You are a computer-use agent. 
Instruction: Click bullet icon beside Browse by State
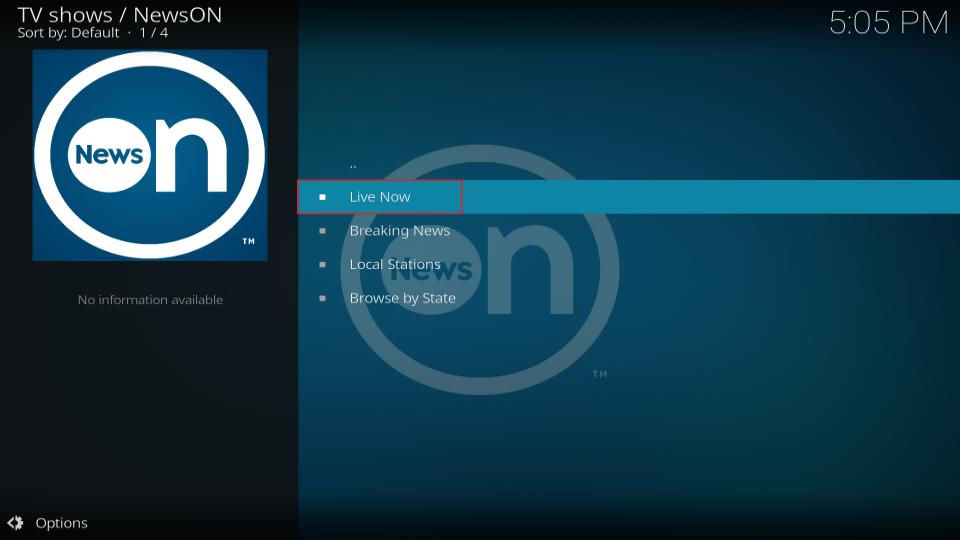(323, 298)
